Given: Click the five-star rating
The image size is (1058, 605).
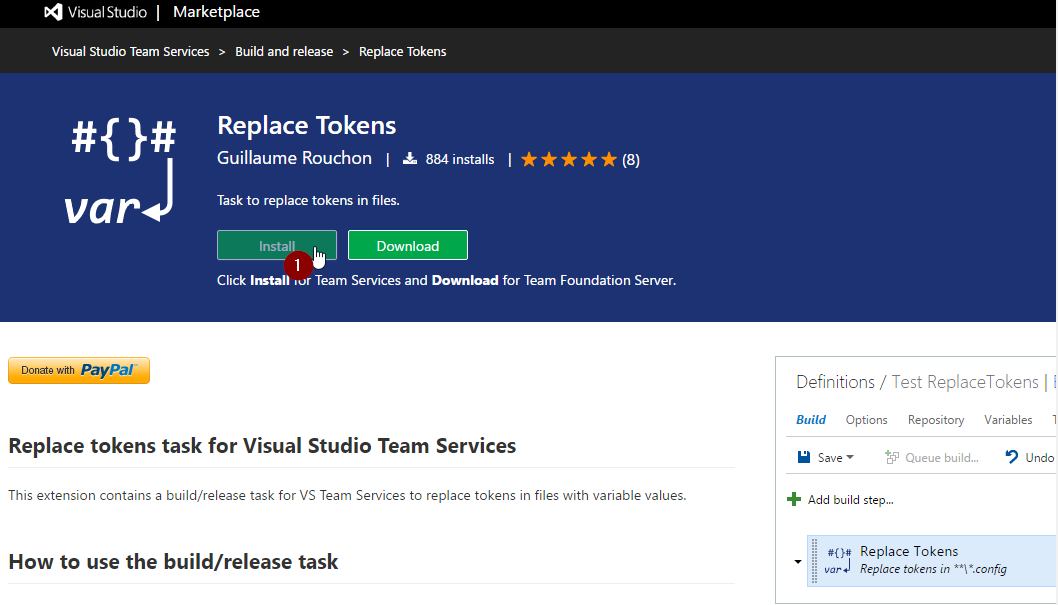Looking at the screenshot, I should point(569,159).
